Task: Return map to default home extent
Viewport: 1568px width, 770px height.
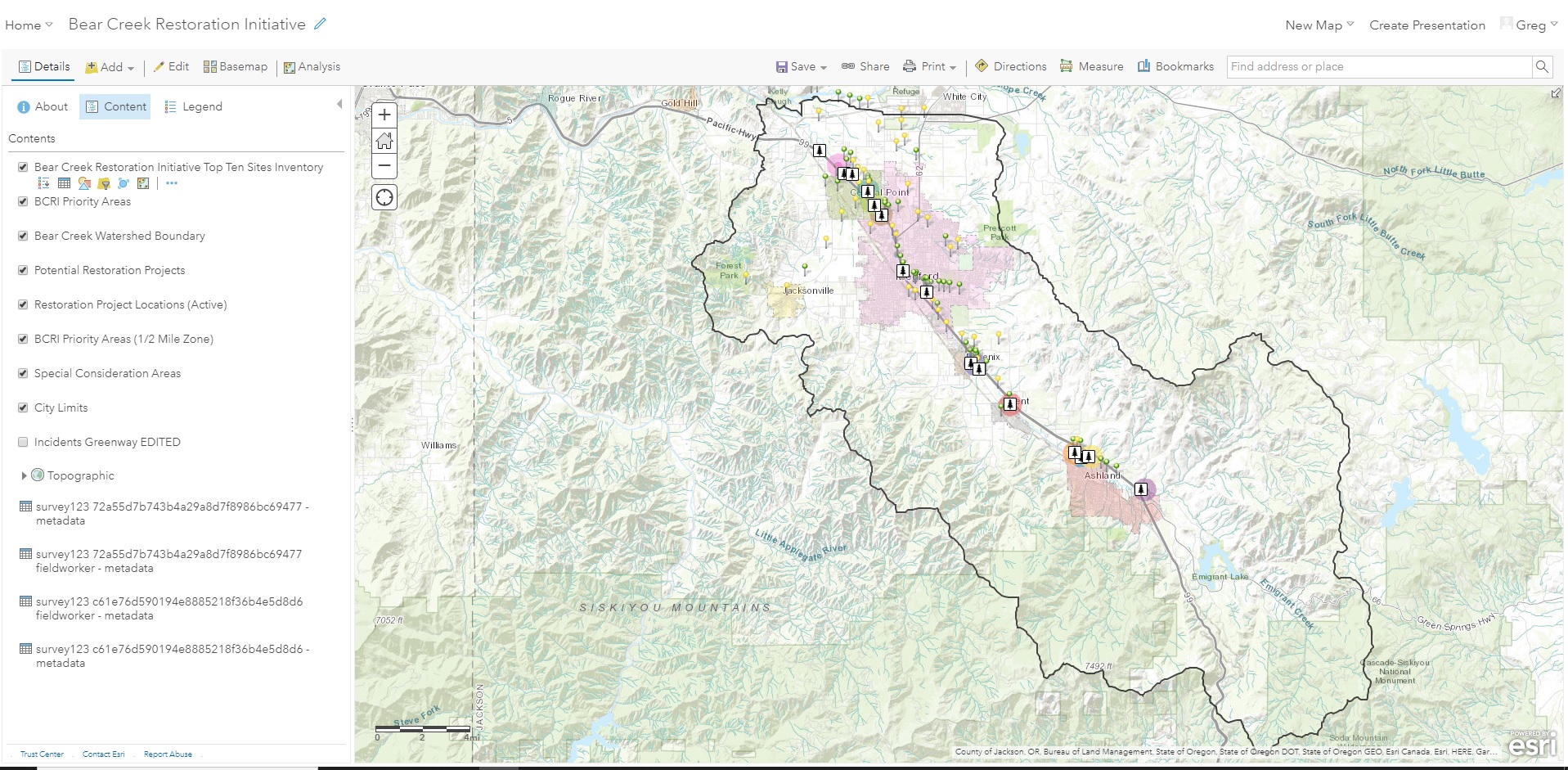Action: (384, 141)
